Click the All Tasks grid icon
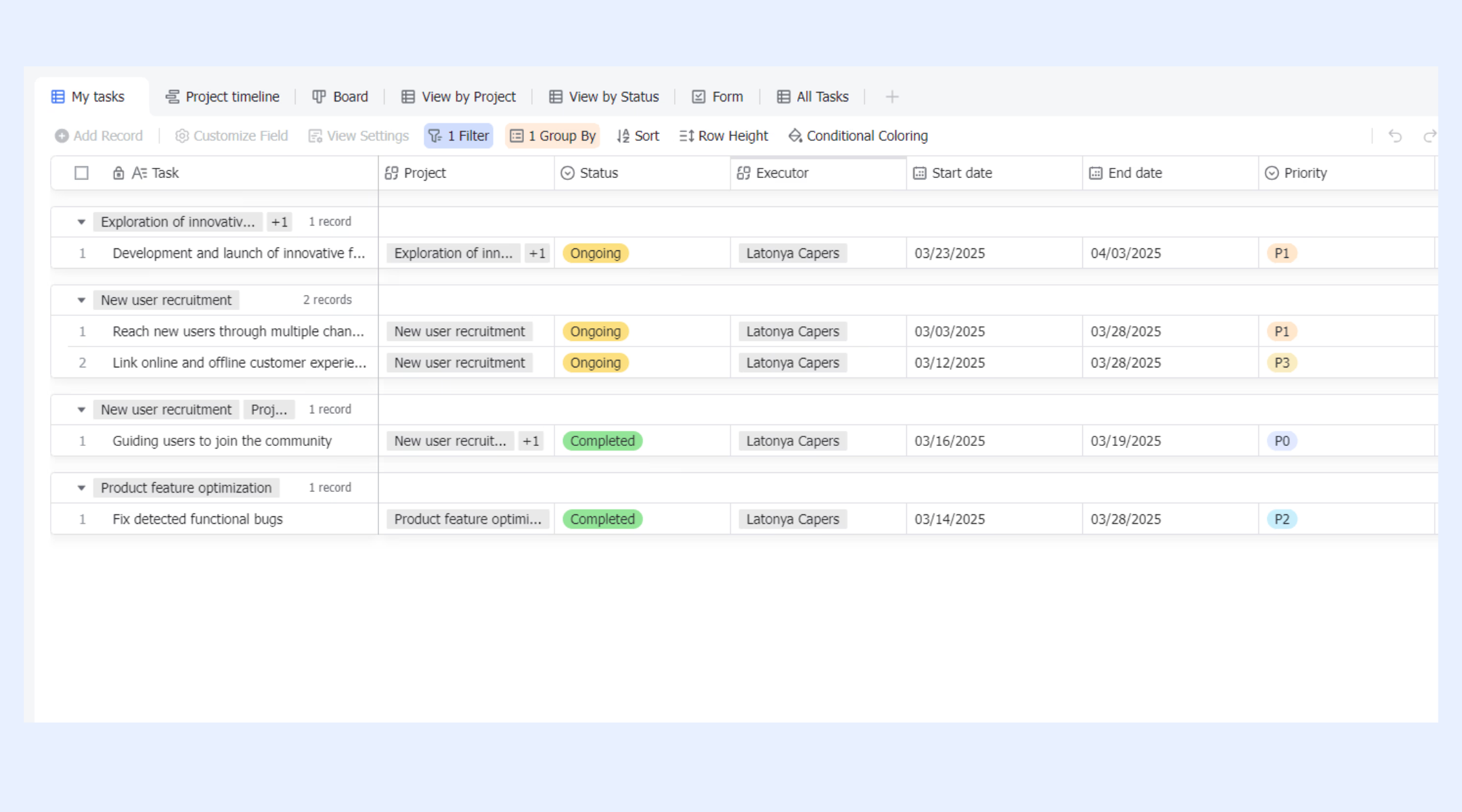Image resolution: width=1462 pixels, height=812 pixels. 783,97
